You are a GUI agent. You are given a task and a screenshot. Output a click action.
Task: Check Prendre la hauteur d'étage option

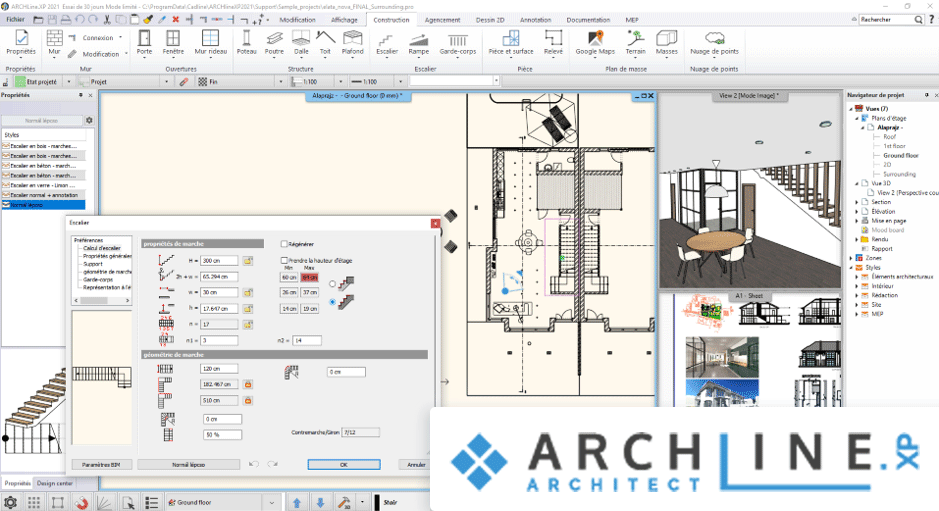(284, 260)
